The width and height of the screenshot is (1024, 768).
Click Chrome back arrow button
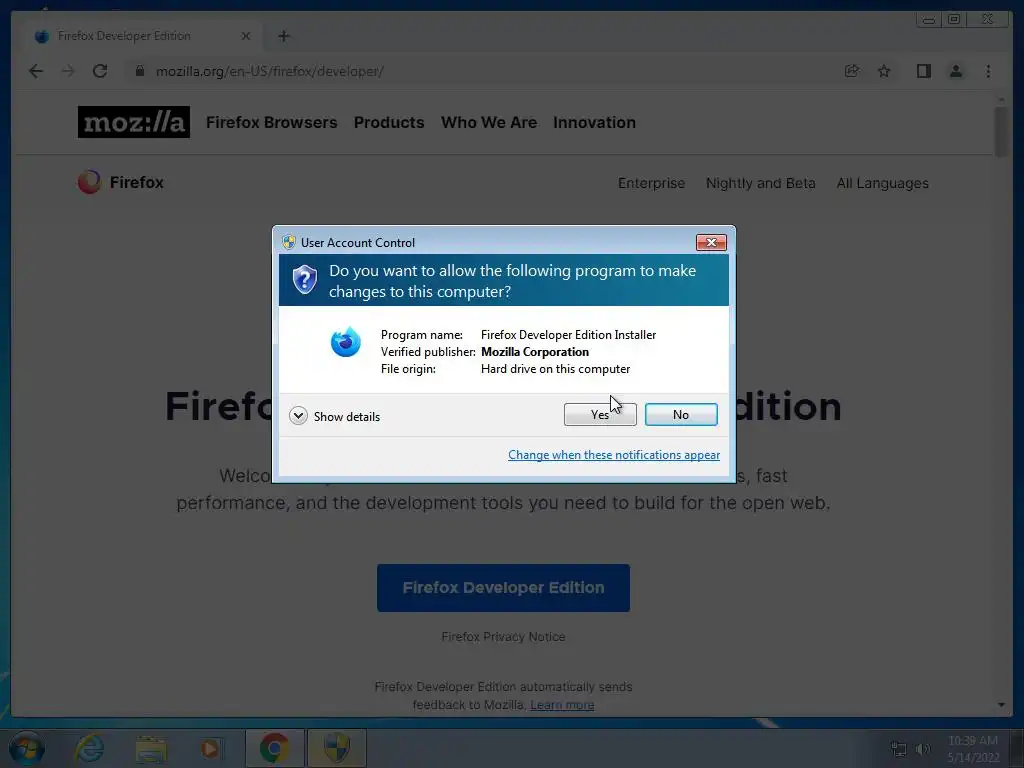(x=36, y=71)
